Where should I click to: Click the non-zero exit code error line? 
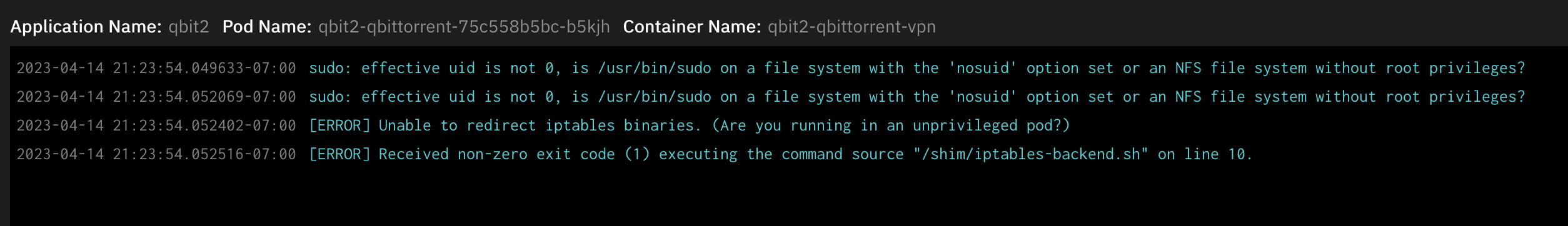tap(781, 154)
